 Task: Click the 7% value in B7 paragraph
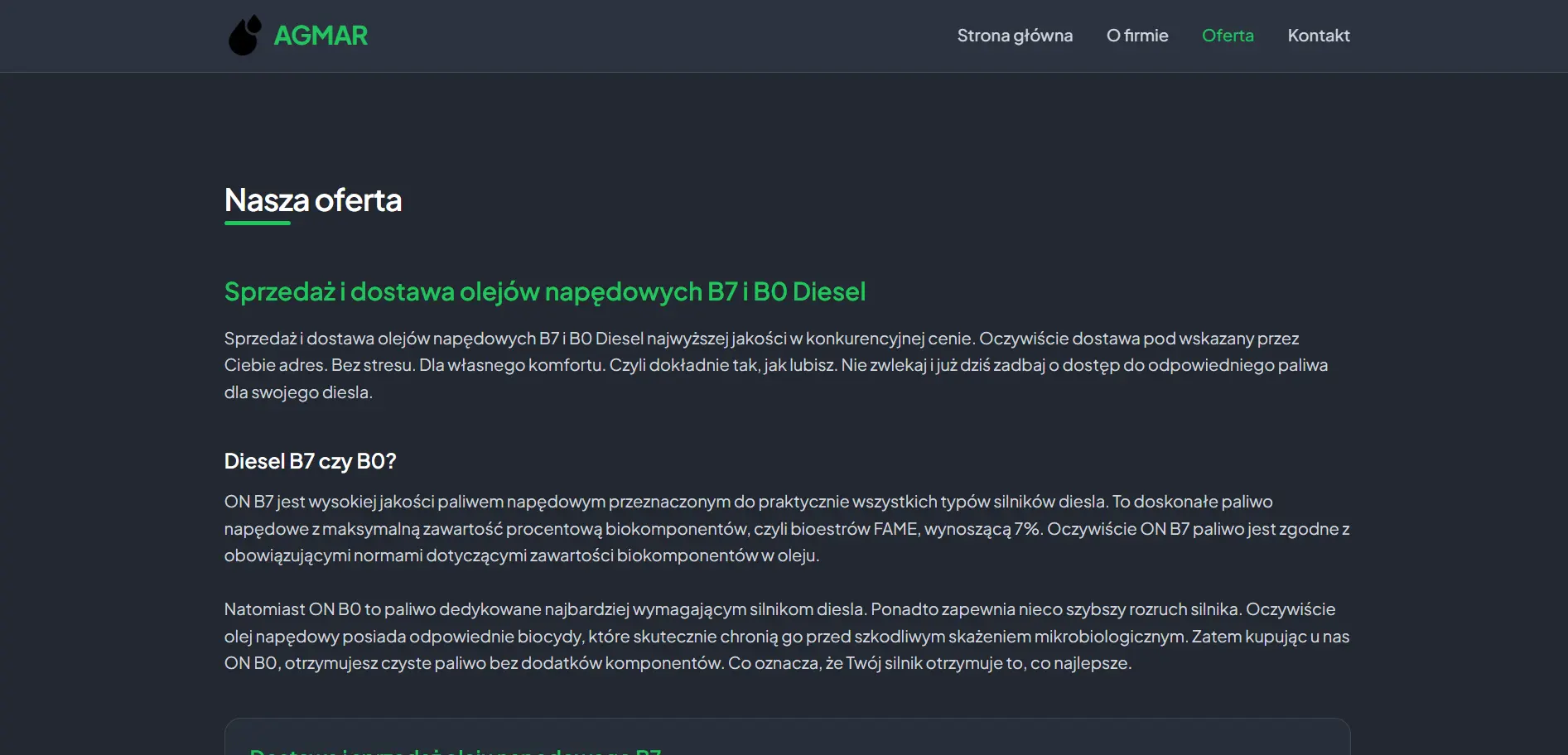1027,529
